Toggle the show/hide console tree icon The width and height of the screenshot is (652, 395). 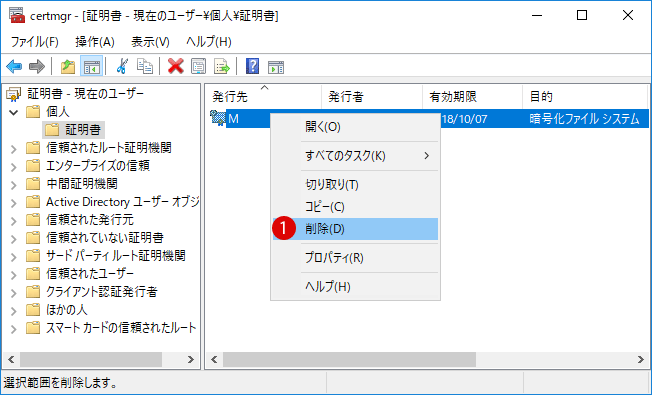tap(91, 67)
